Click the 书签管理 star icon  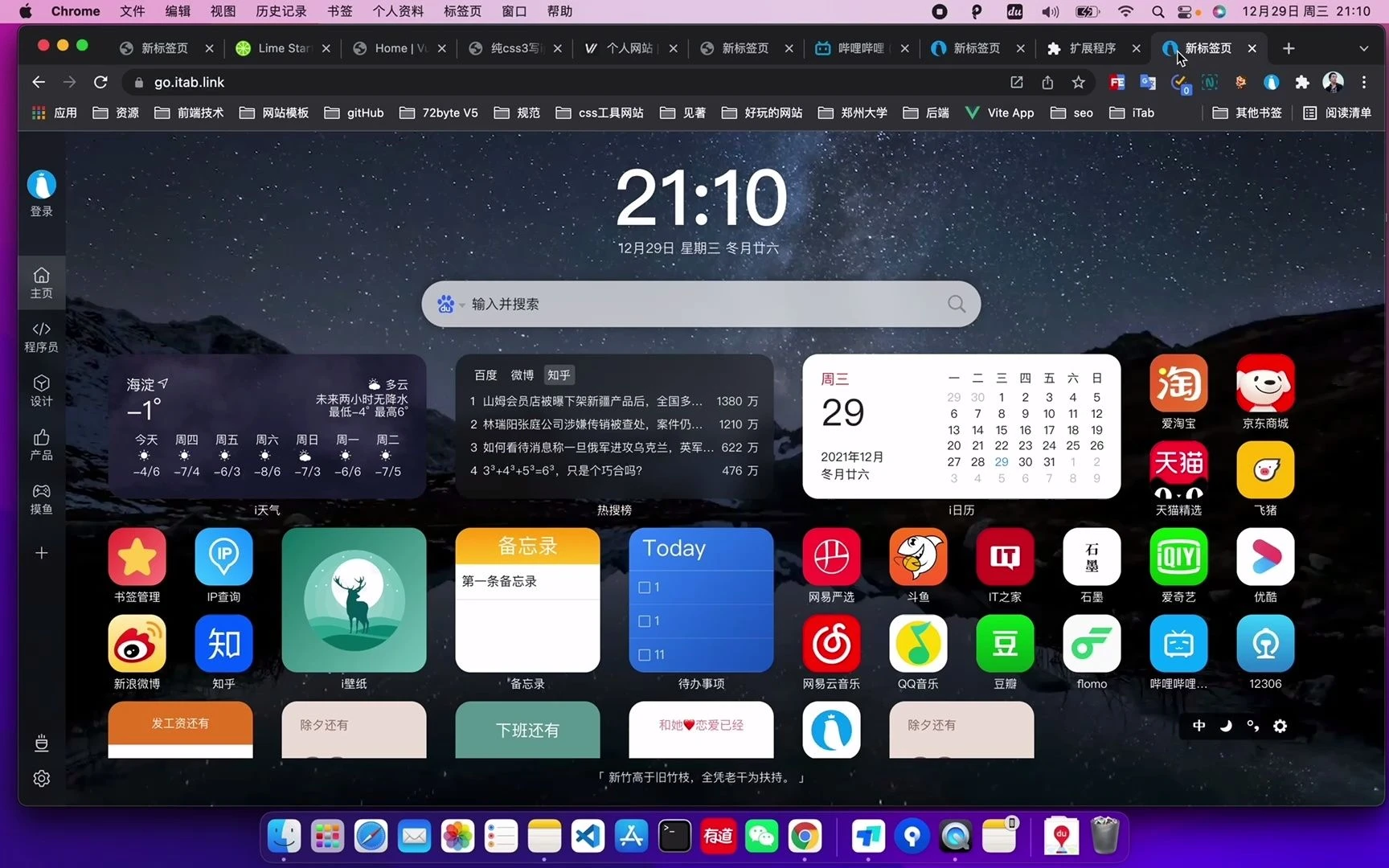(x=137, y=557)
